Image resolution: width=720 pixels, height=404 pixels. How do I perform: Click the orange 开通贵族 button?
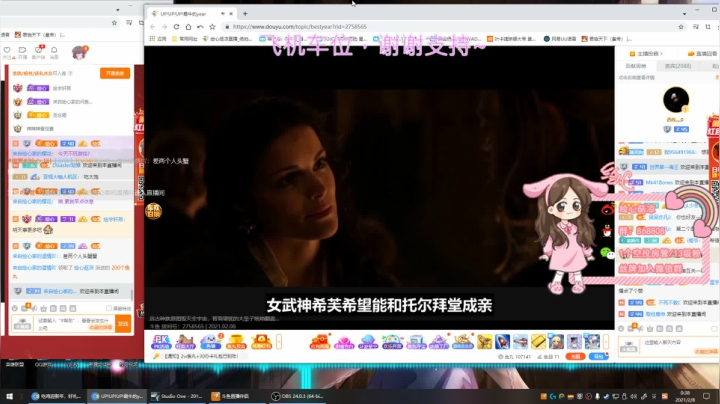pyautogui.click(x=115, y=73)
